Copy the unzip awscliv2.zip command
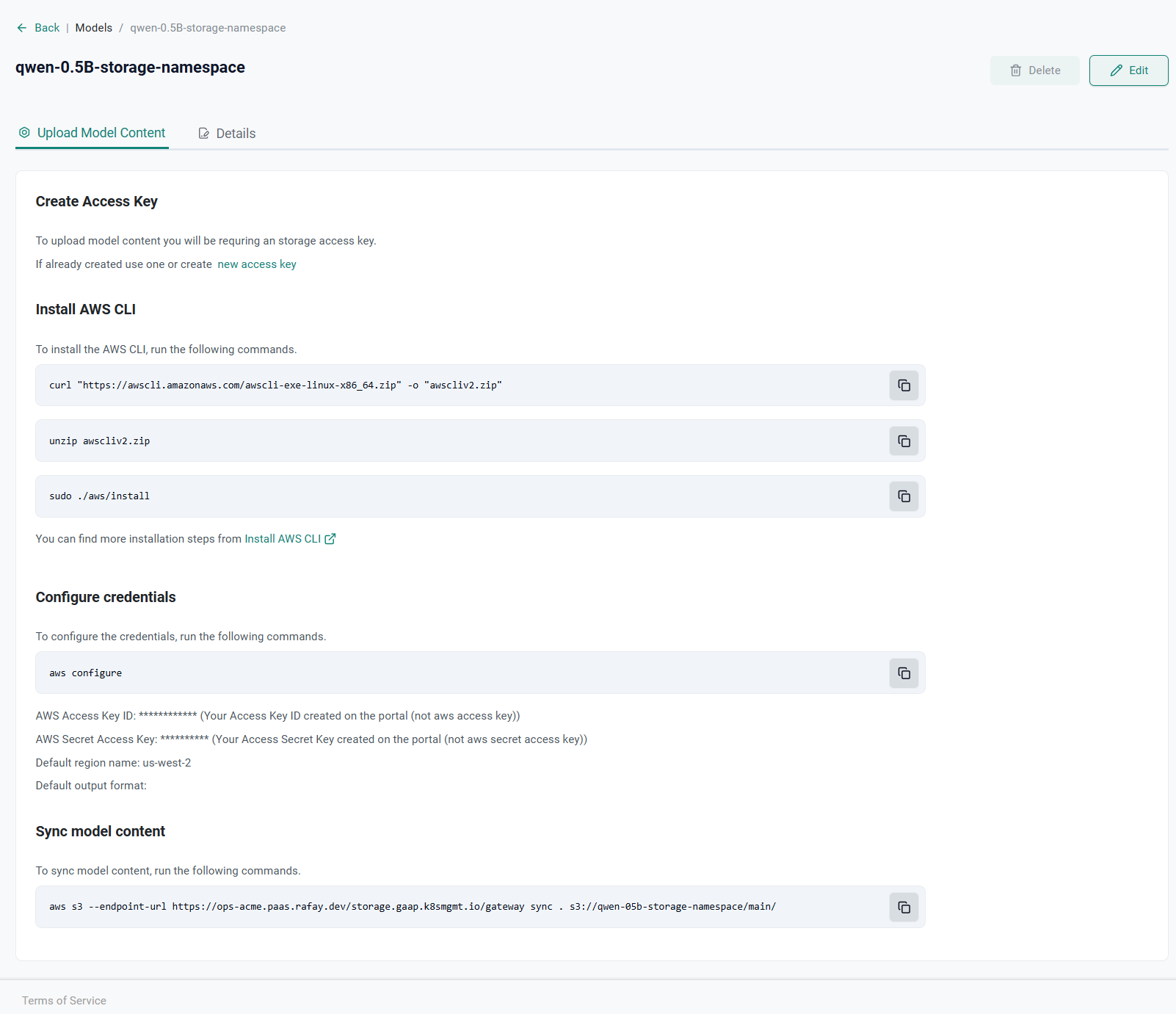Screen dimensions: 1176x1014 [x=904, y=441]
